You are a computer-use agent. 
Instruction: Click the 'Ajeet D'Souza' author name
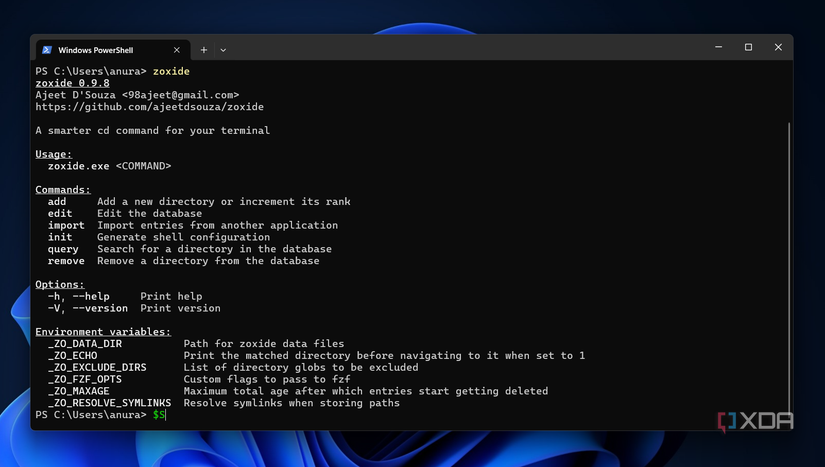tap(75, 95)
